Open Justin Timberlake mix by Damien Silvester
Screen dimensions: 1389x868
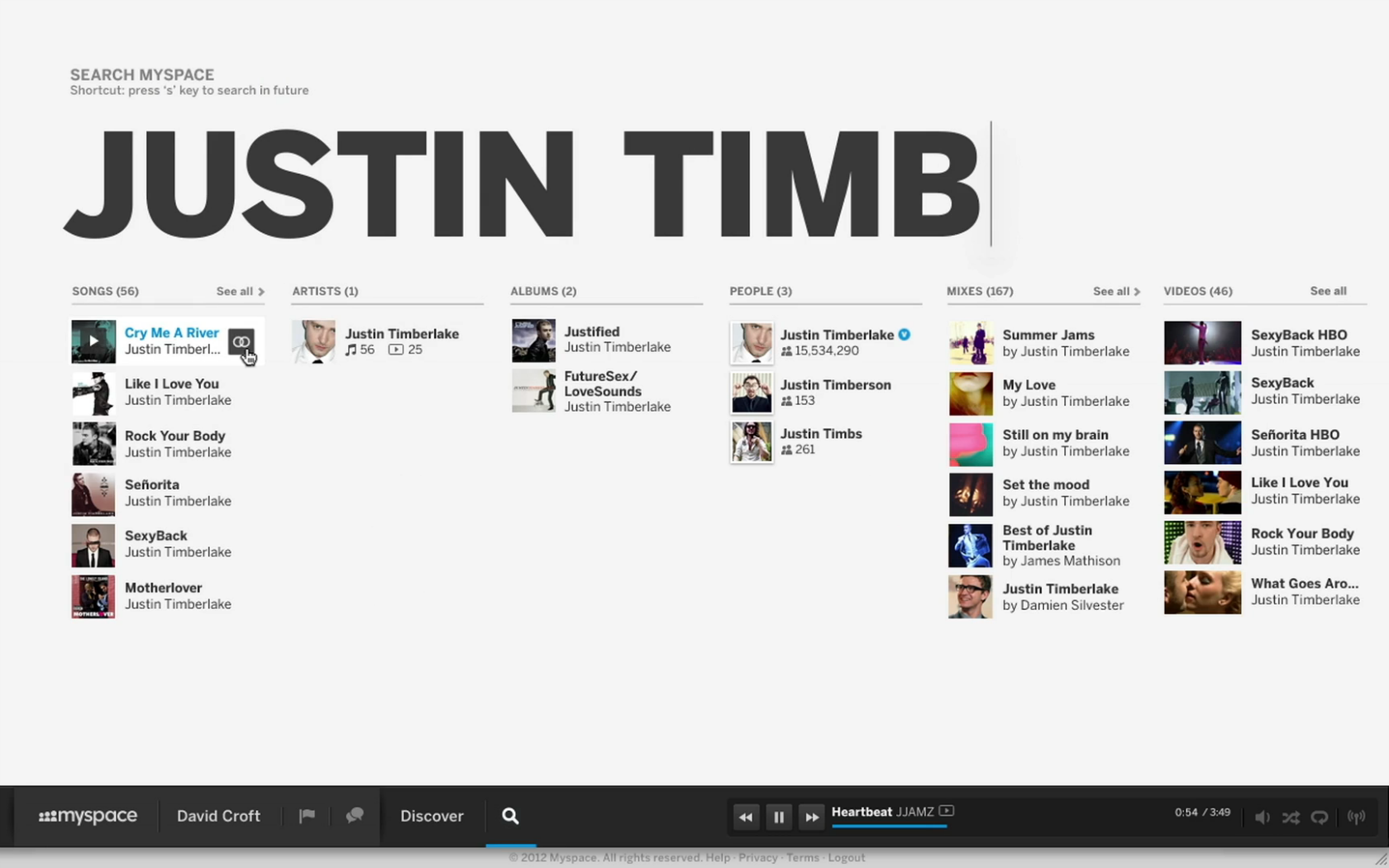(1061, 589)
